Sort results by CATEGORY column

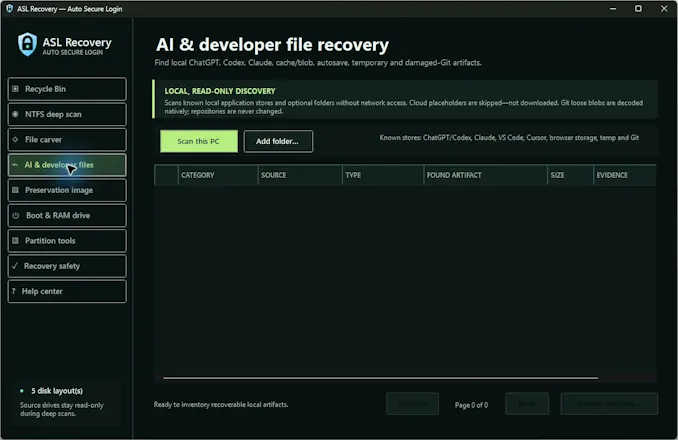(218, 175)
